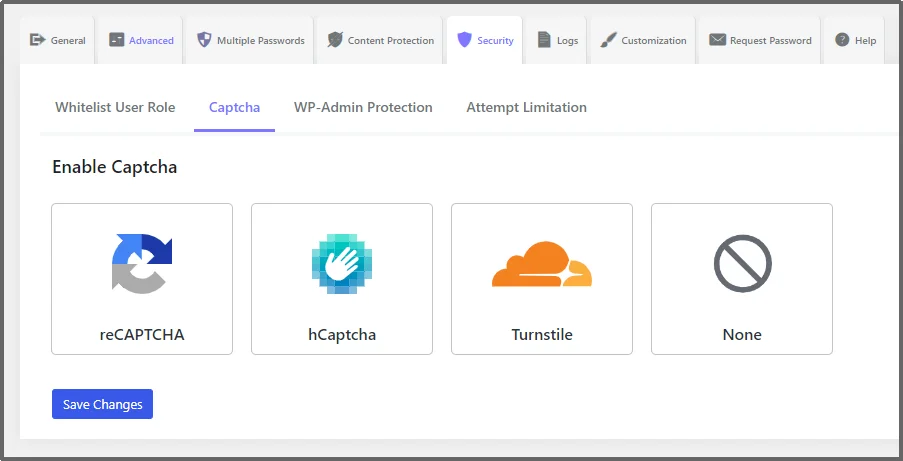Switch to Attempt Limitation sub-tab

[x=526, y=107]
